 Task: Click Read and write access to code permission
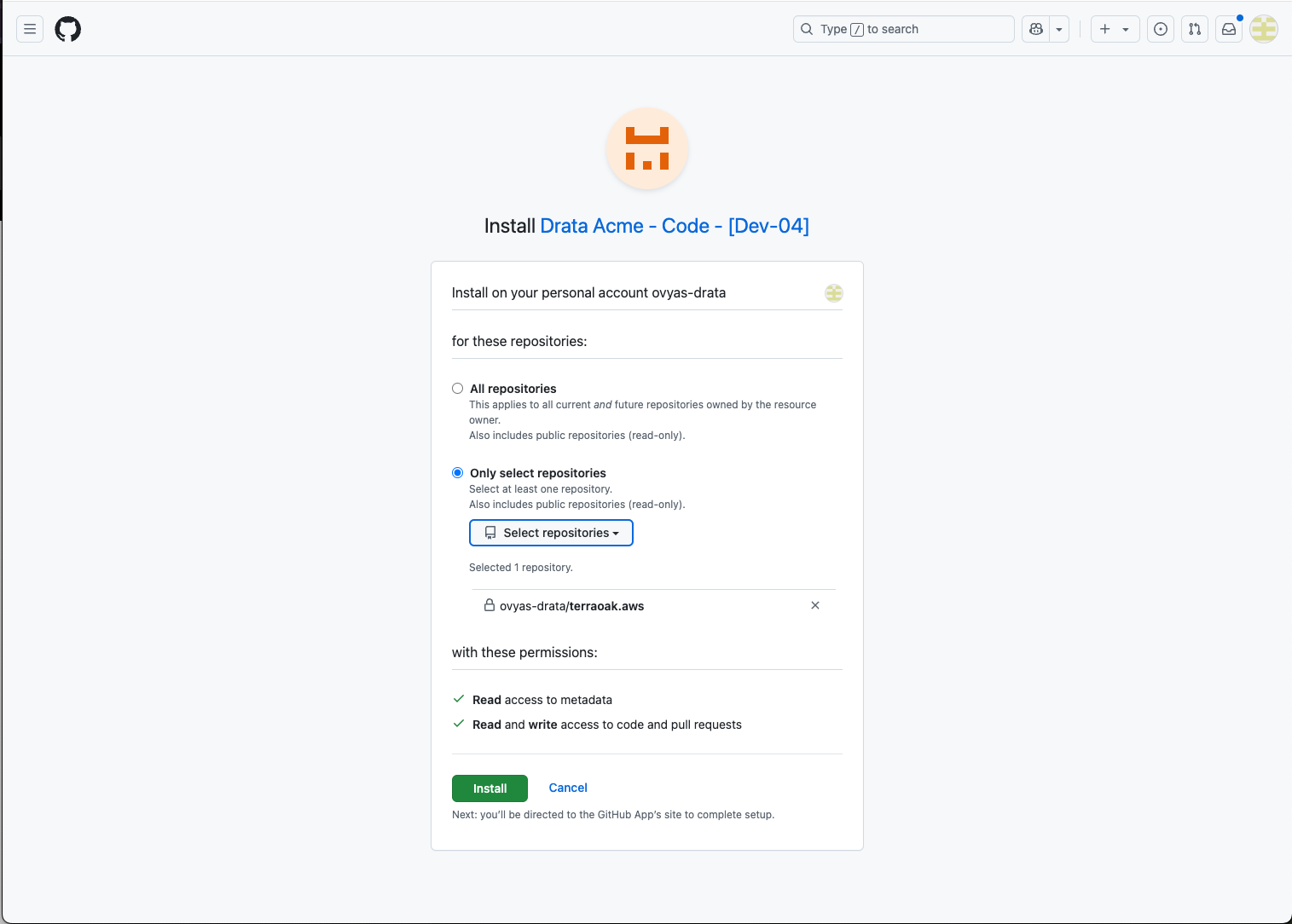[607, 725]
